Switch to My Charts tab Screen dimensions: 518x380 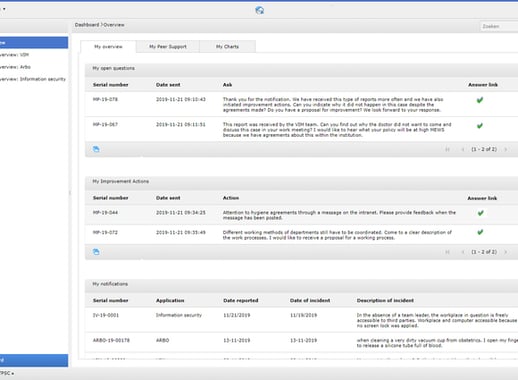227,47
